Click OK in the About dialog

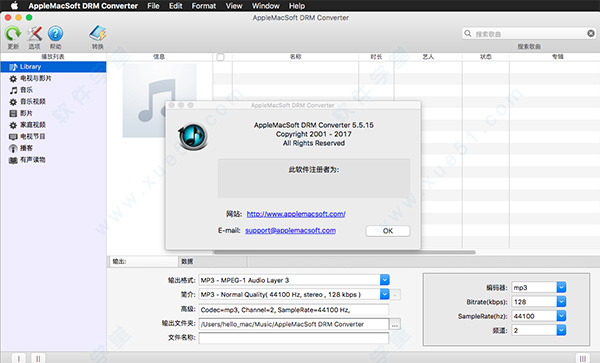tap(388, 231)
